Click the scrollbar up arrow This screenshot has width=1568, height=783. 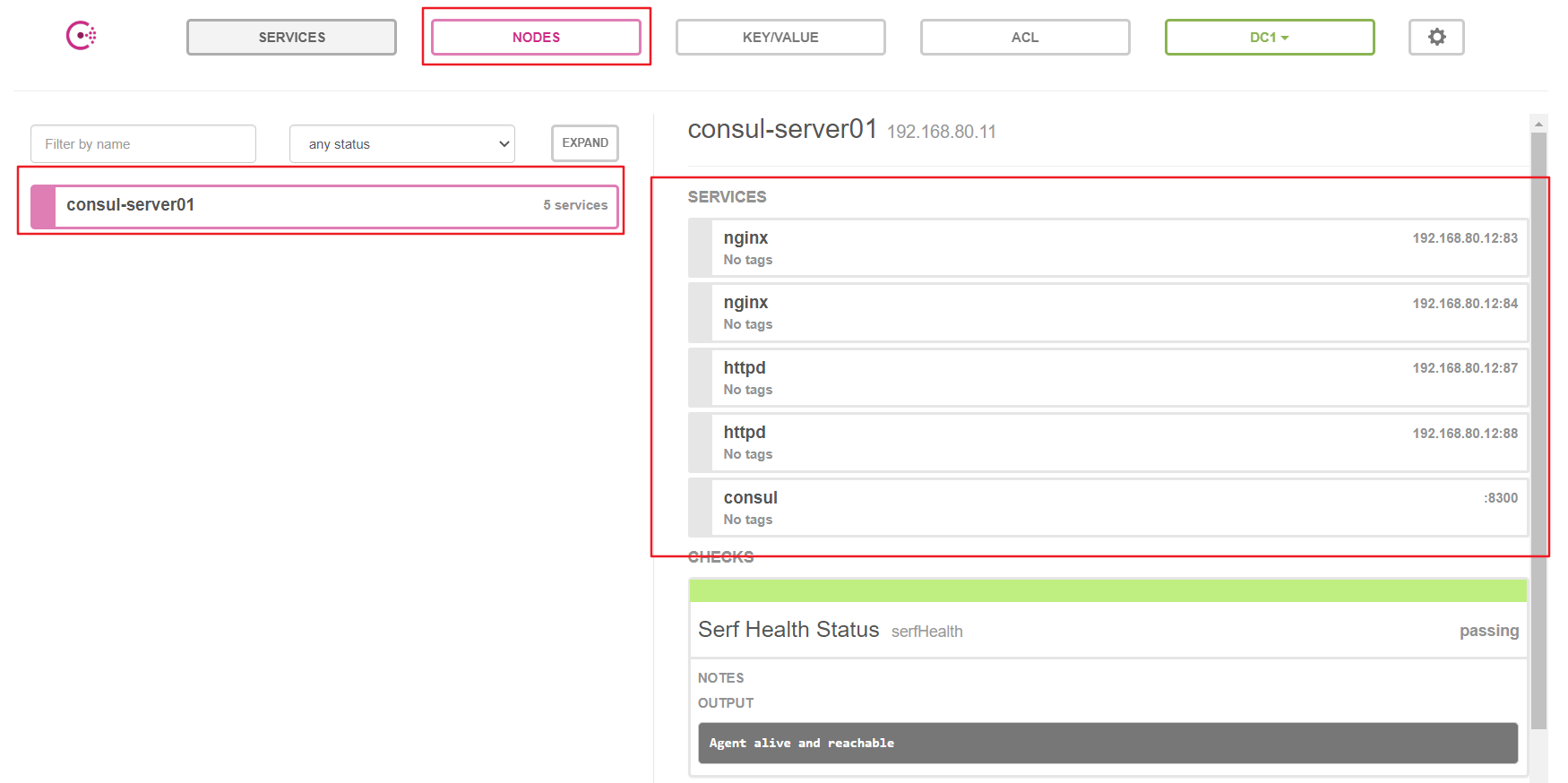1539,124
